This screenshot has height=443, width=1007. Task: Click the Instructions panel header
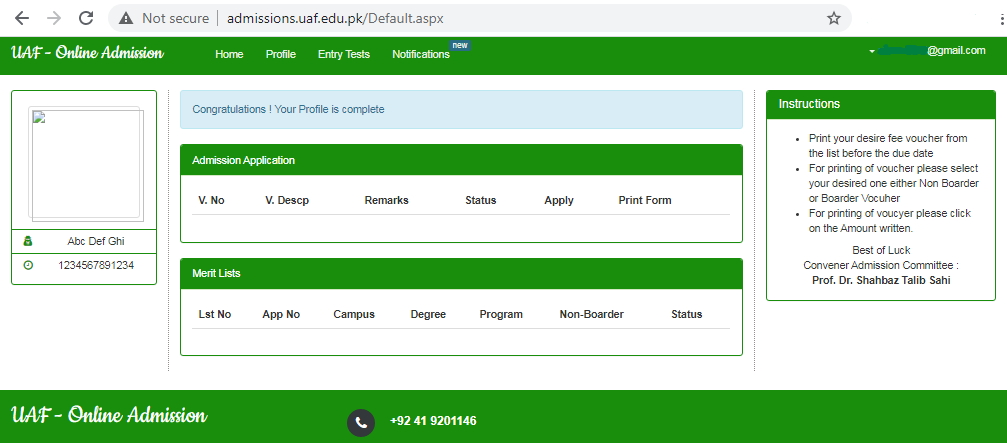(x=880, y=104)
